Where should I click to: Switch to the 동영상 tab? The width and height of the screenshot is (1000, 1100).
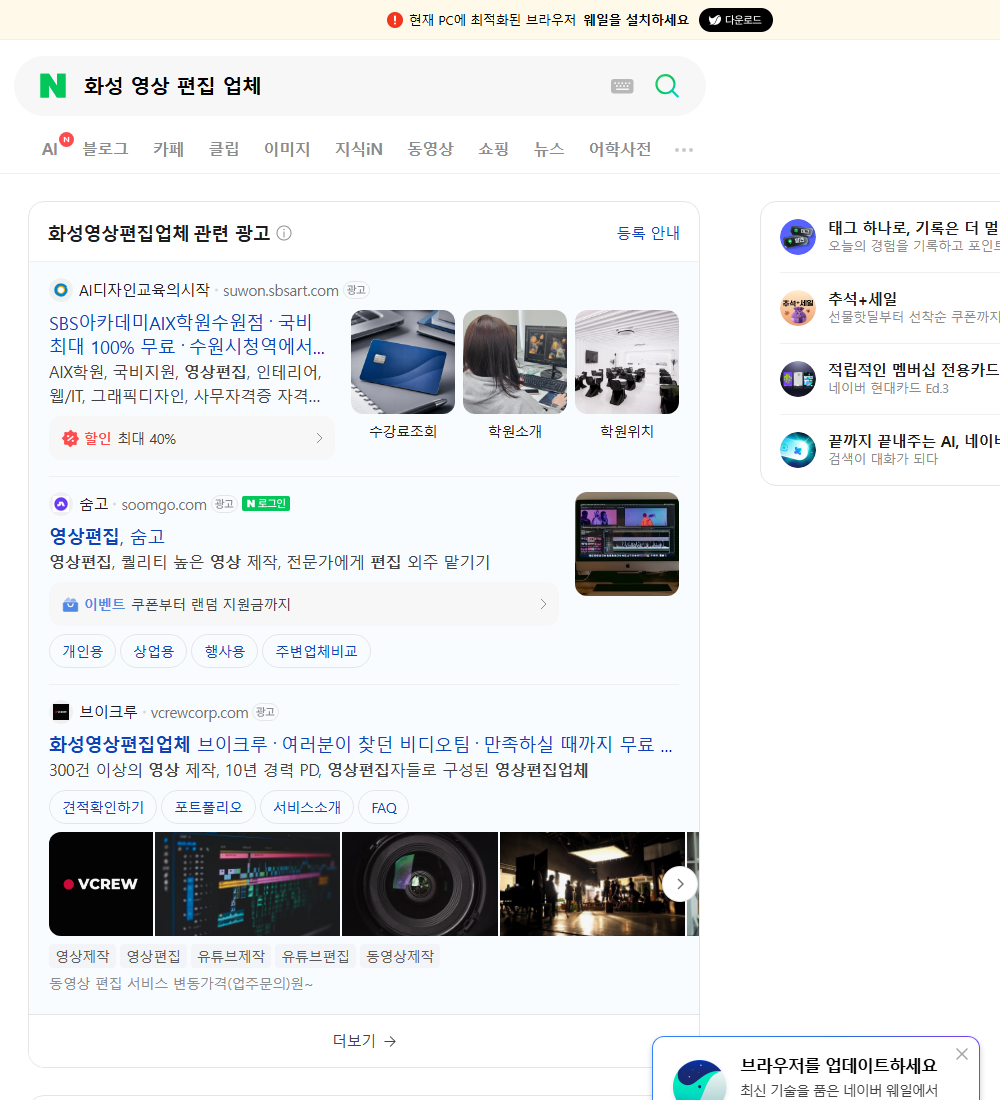430,149
